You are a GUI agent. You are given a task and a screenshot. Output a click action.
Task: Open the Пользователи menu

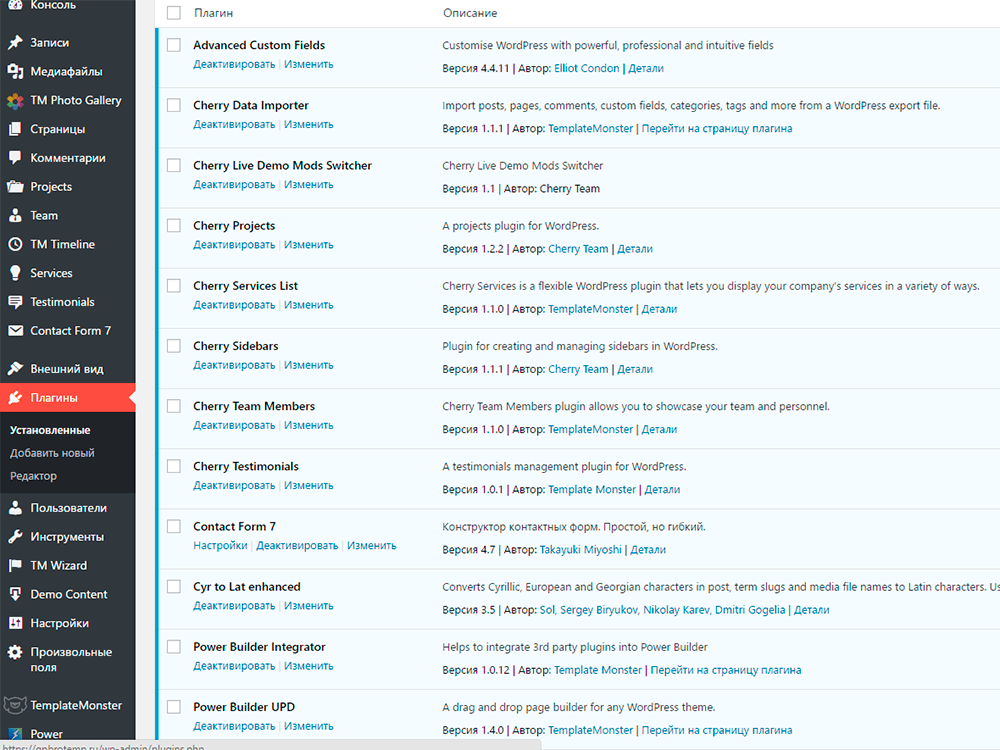[x=69, y=508]
